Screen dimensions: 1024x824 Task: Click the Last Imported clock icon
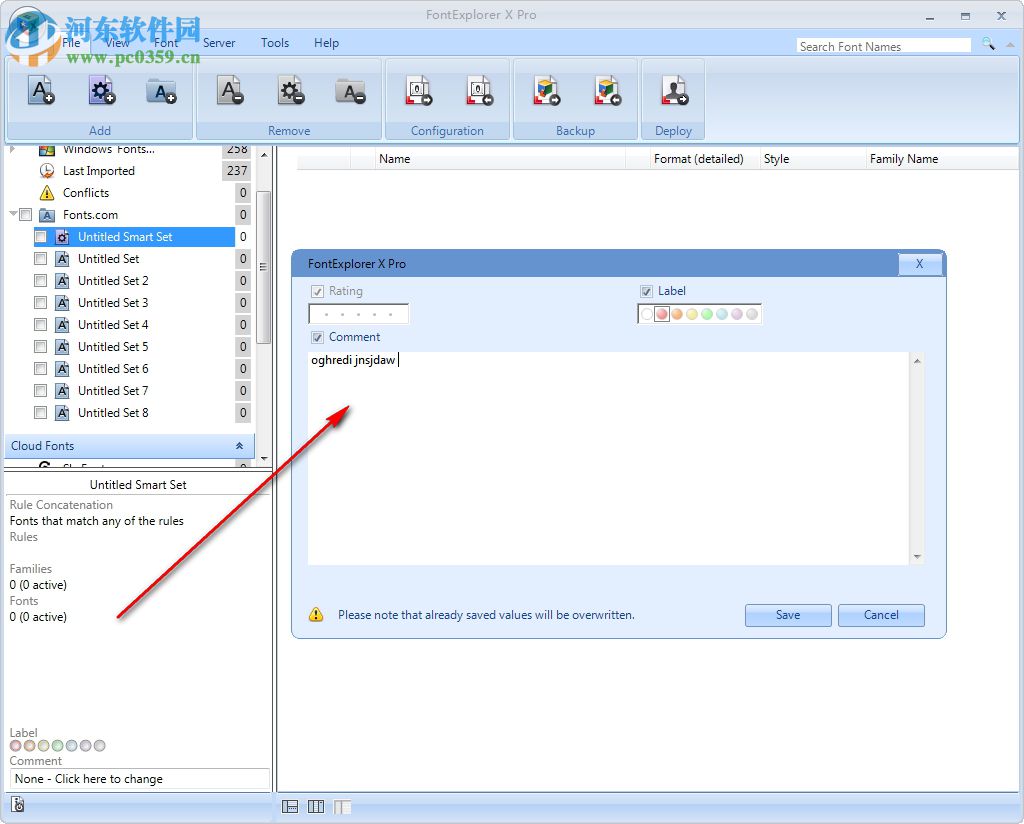[x=47, y=170]
